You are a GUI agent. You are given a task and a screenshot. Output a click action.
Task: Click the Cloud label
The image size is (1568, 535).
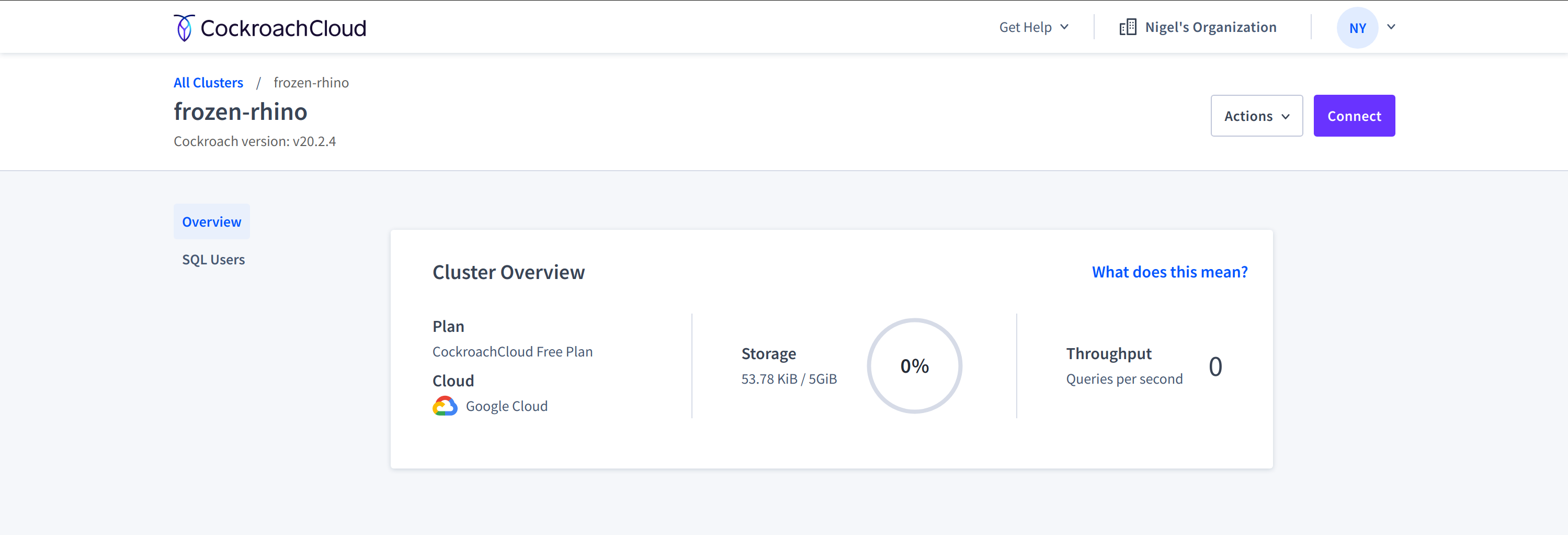(453, 381)
